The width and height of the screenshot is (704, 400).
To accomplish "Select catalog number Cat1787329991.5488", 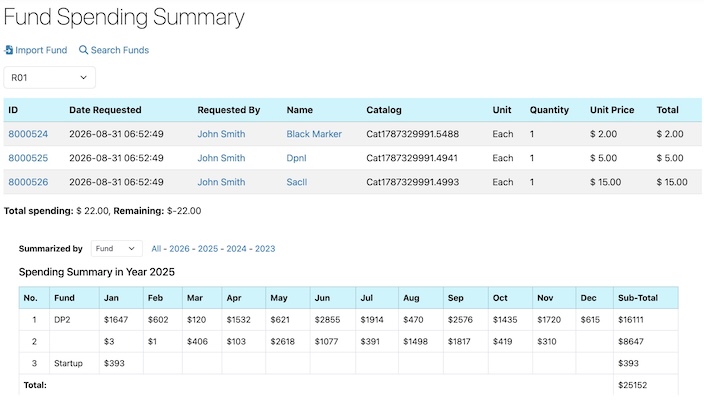I will [x=413, y=134].
